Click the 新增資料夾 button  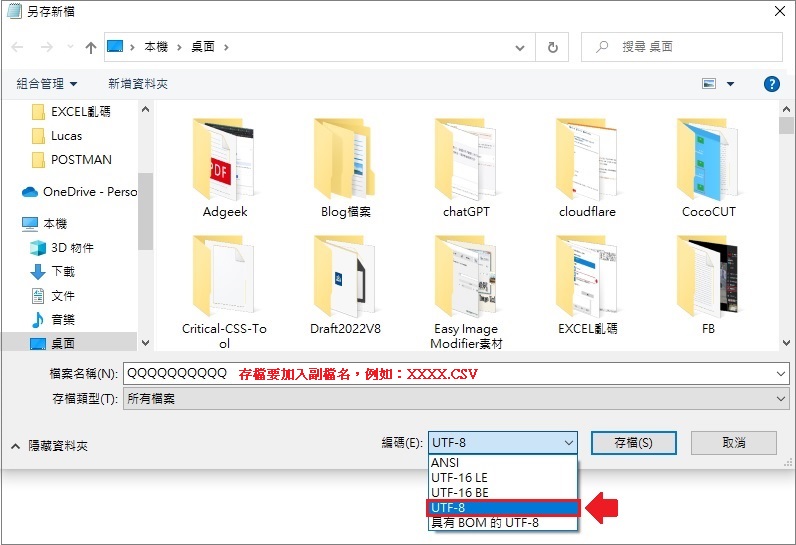click(138, 84)
